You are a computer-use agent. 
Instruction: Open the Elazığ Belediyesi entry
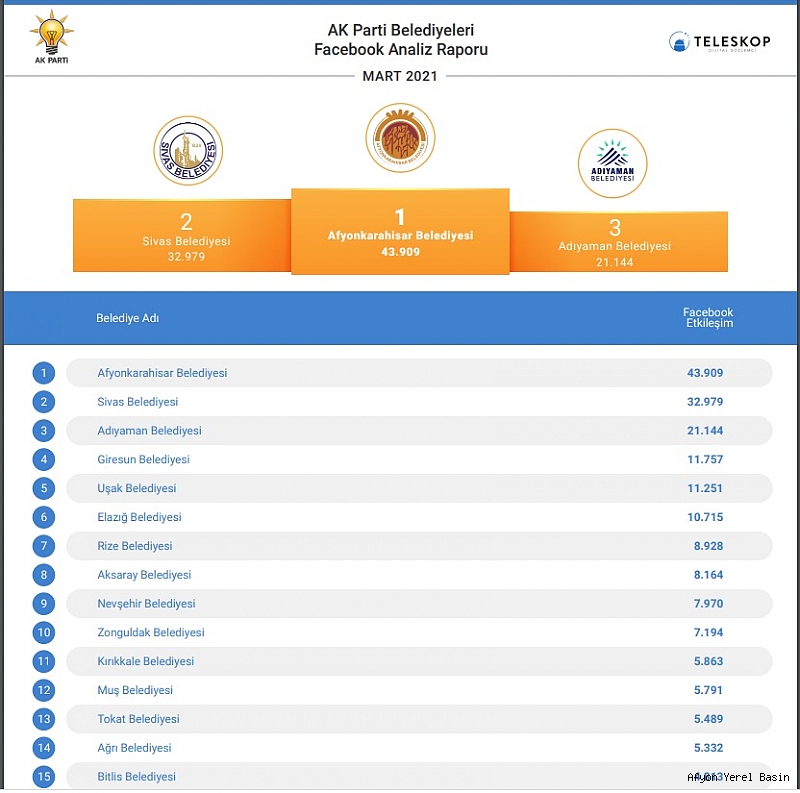139,518
